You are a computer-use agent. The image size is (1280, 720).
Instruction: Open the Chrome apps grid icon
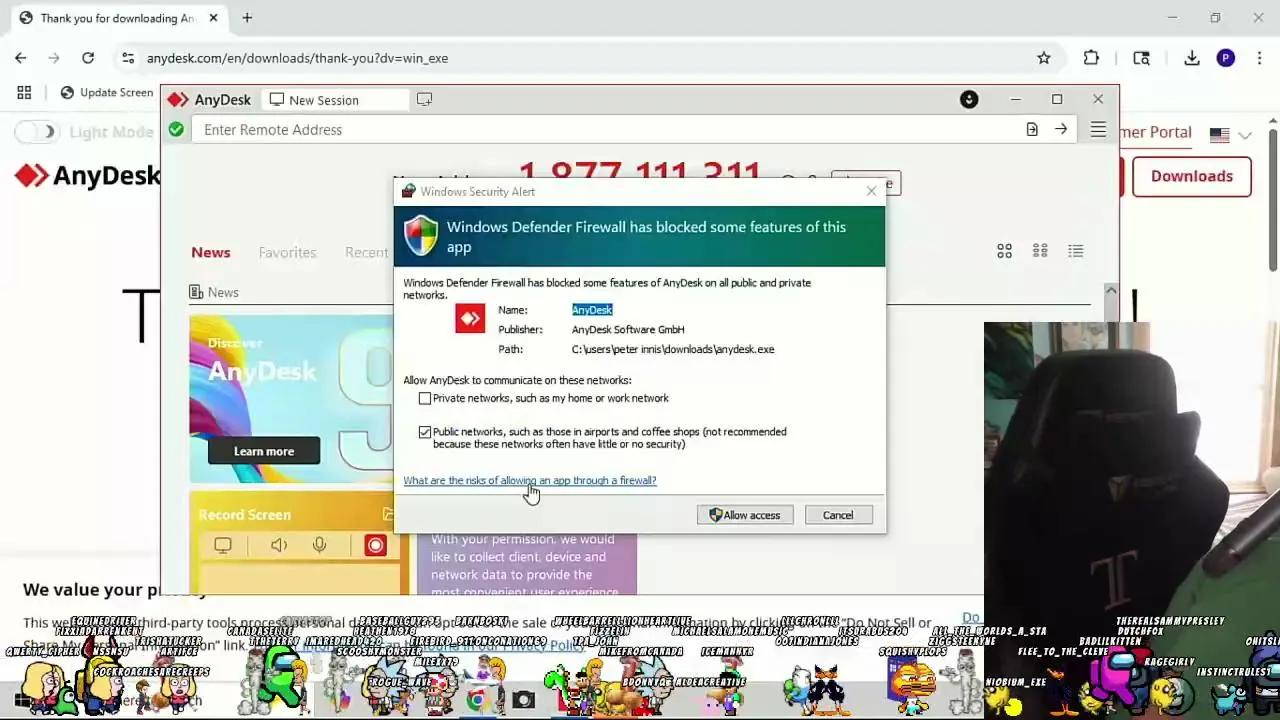coord(24,92)
